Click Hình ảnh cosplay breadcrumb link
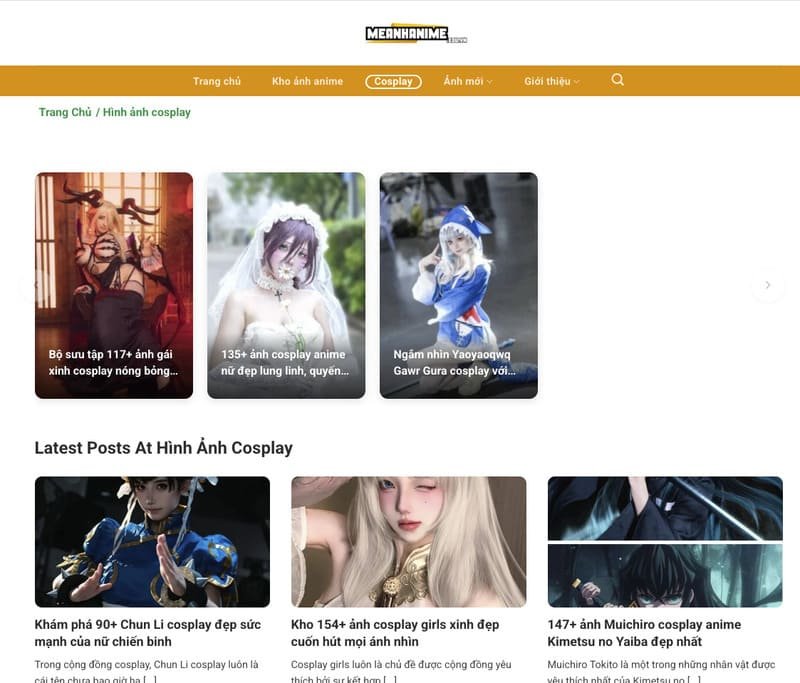Viewport: 800px width, 683px height. (146, 112)
